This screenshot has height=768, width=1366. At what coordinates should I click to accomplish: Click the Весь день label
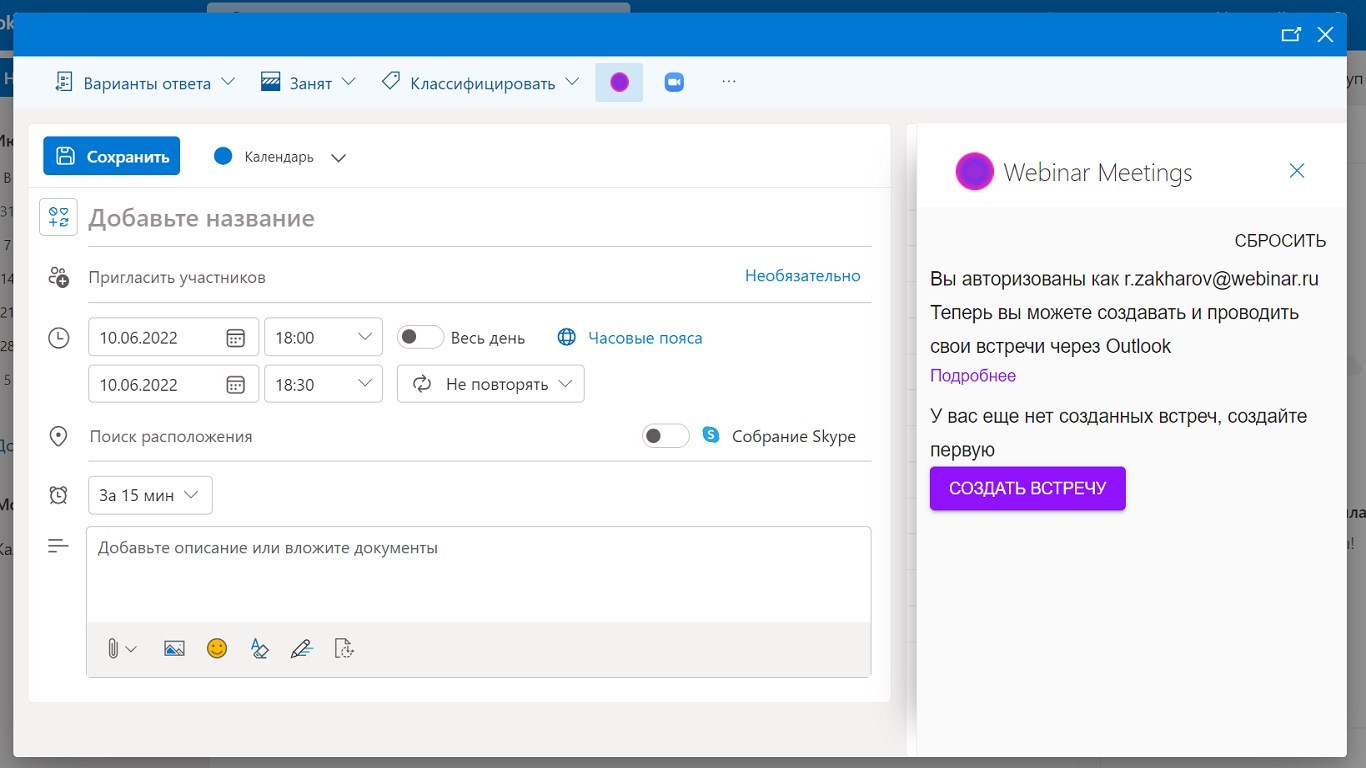(488, 338)
